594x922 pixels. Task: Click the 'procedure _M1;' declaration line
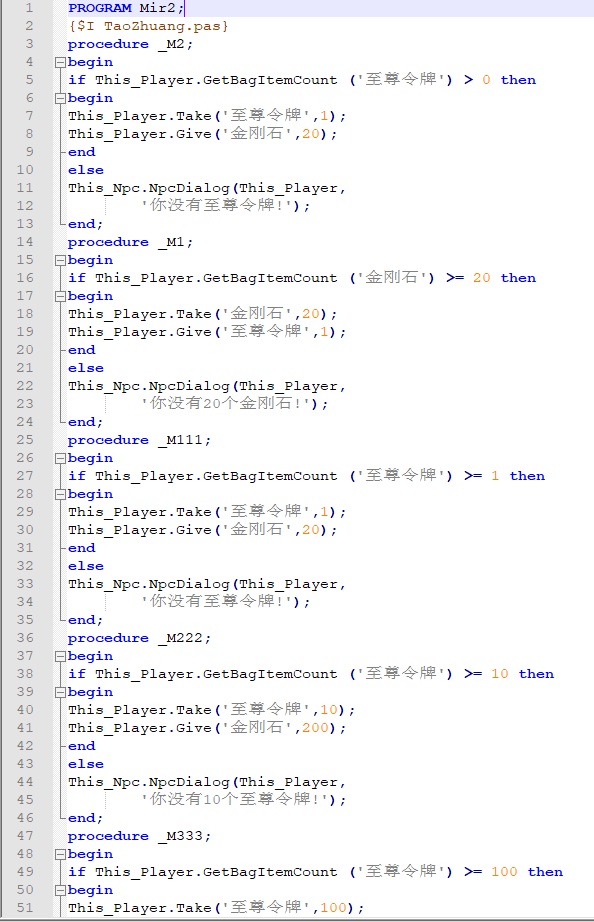(x=131, y=242)
